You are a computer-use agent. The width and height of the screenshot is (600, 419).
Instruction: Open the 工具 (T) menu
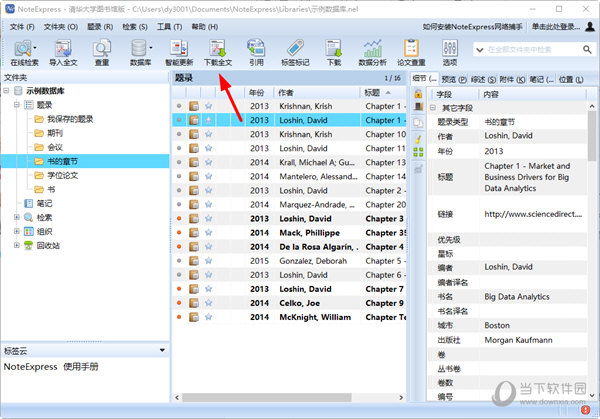[169, 27]
